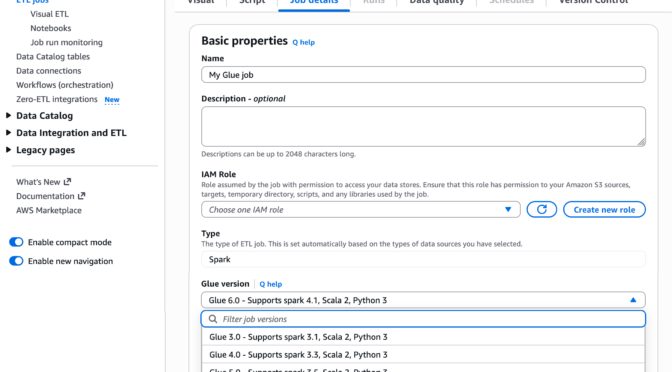Viewport: 672px width, 372px height.
Task: Expand the Data Catalog section
Action: [8, 116]
